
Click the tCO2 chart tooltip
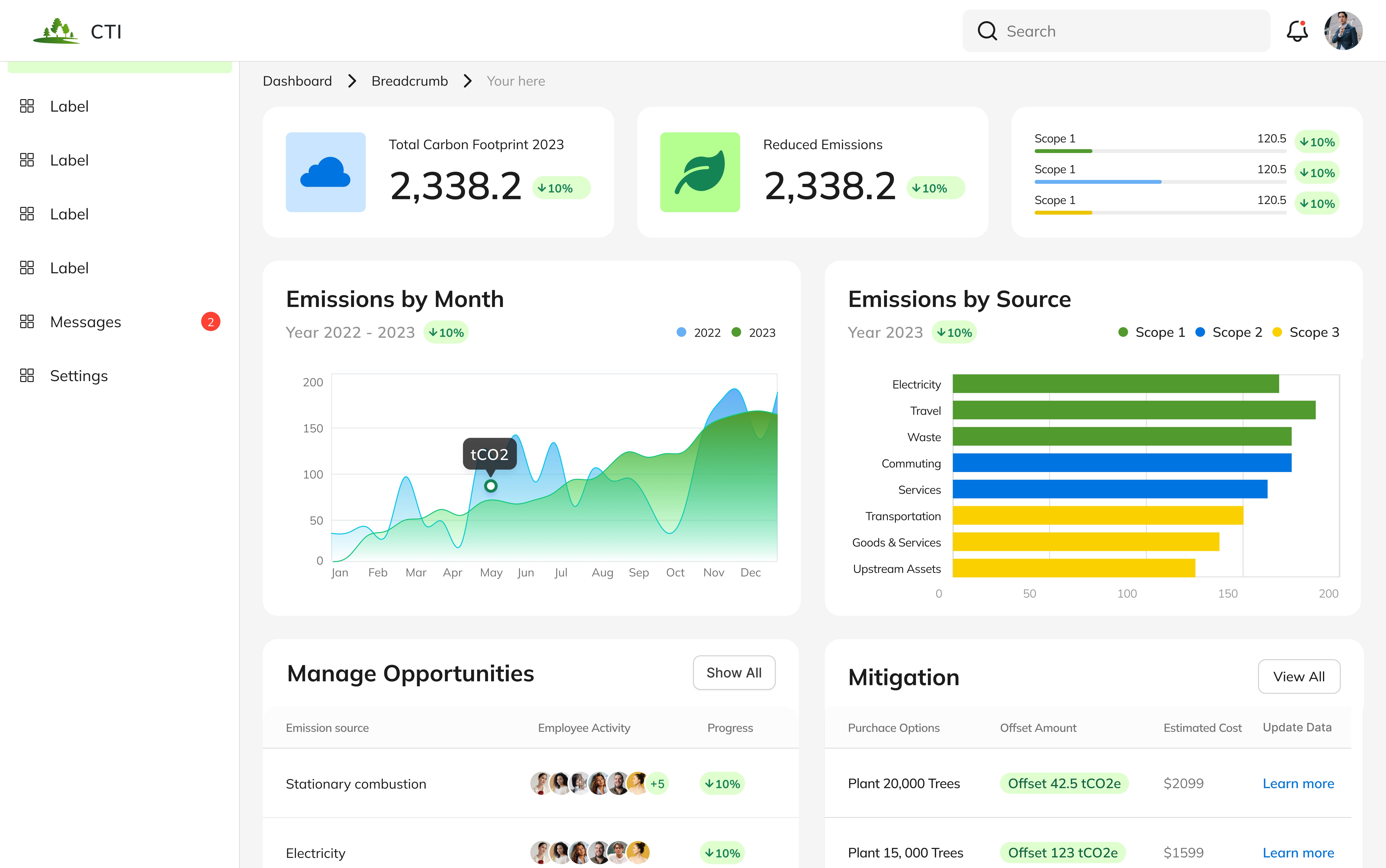(x=490, y=454)
